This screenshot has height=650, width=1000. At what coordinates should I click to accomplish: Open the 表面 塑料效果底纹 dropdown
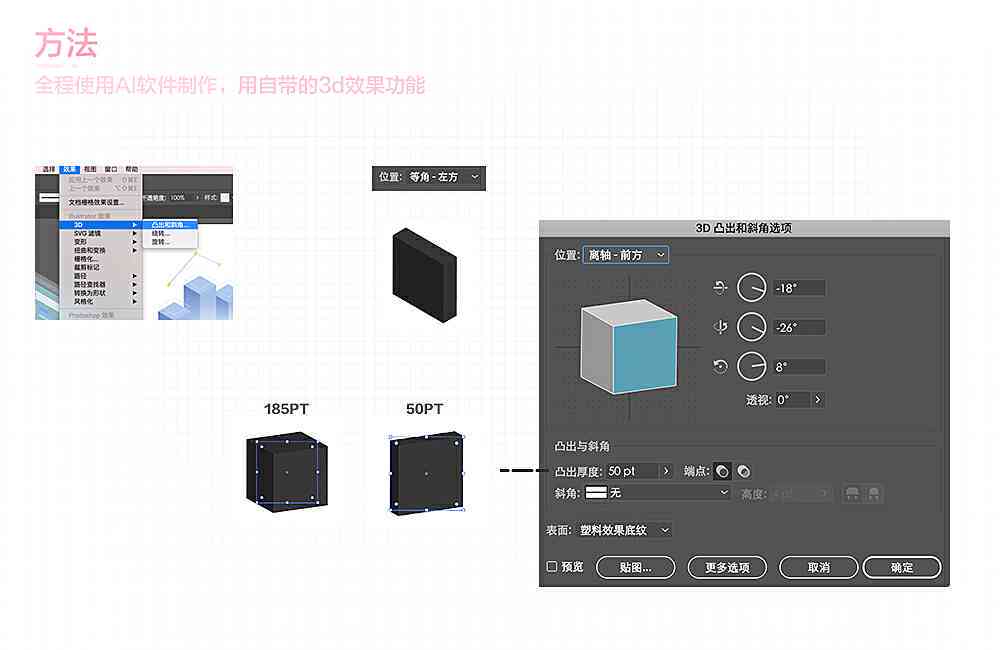coord(625,530)
